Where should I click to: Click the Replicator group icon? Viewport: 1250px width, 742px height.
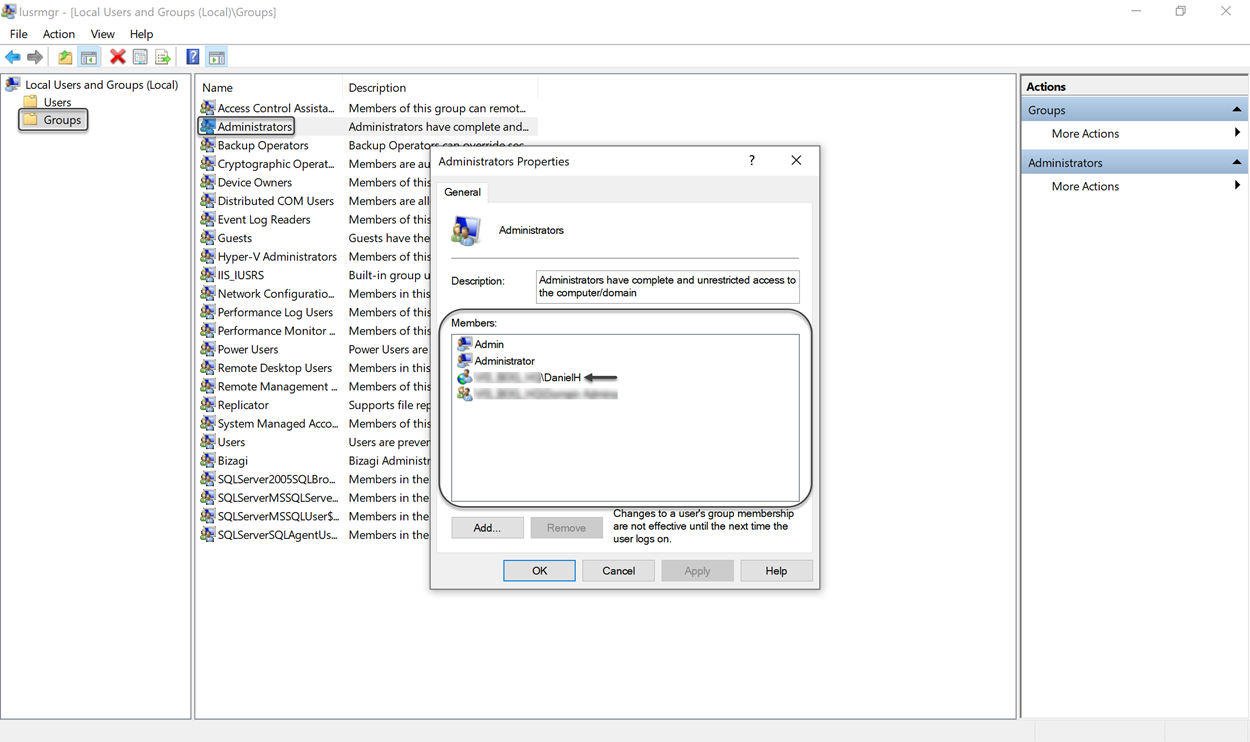pyautogui.click(x=207, y=405)
